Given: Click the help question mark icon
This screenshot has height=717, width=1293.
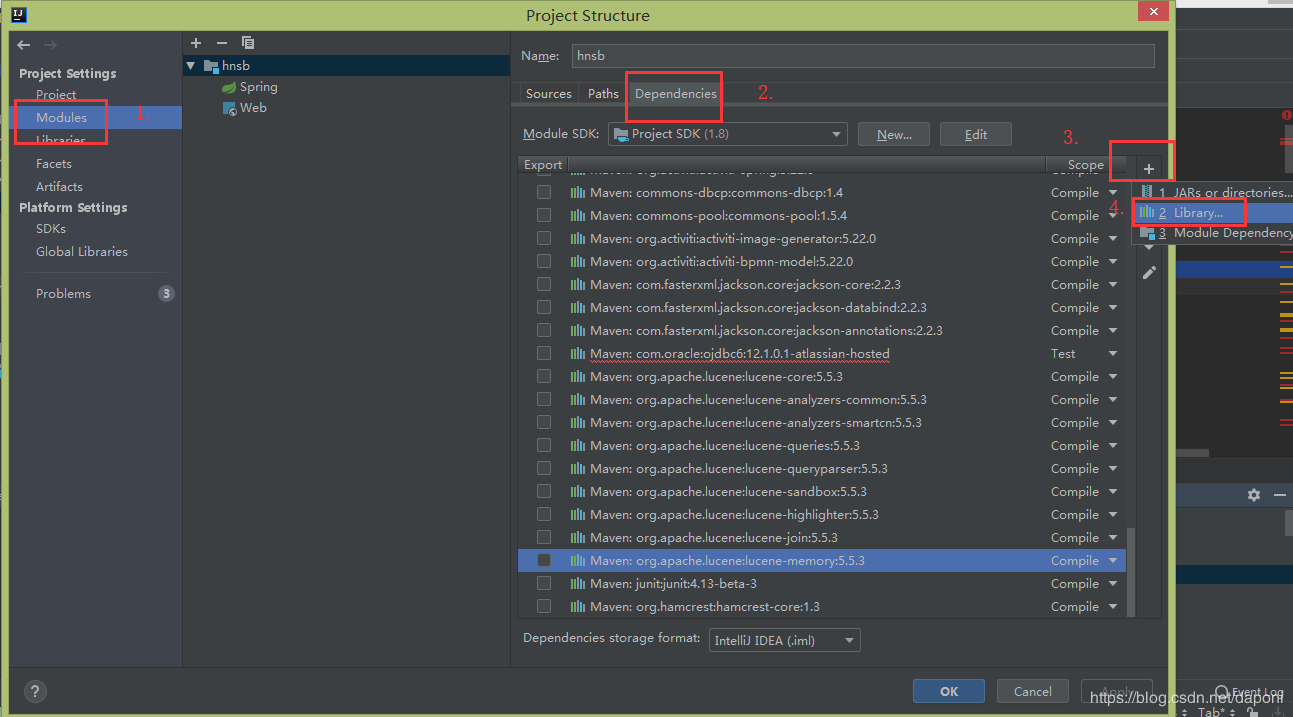Looking at the screenshot, I should click(35, 691).
